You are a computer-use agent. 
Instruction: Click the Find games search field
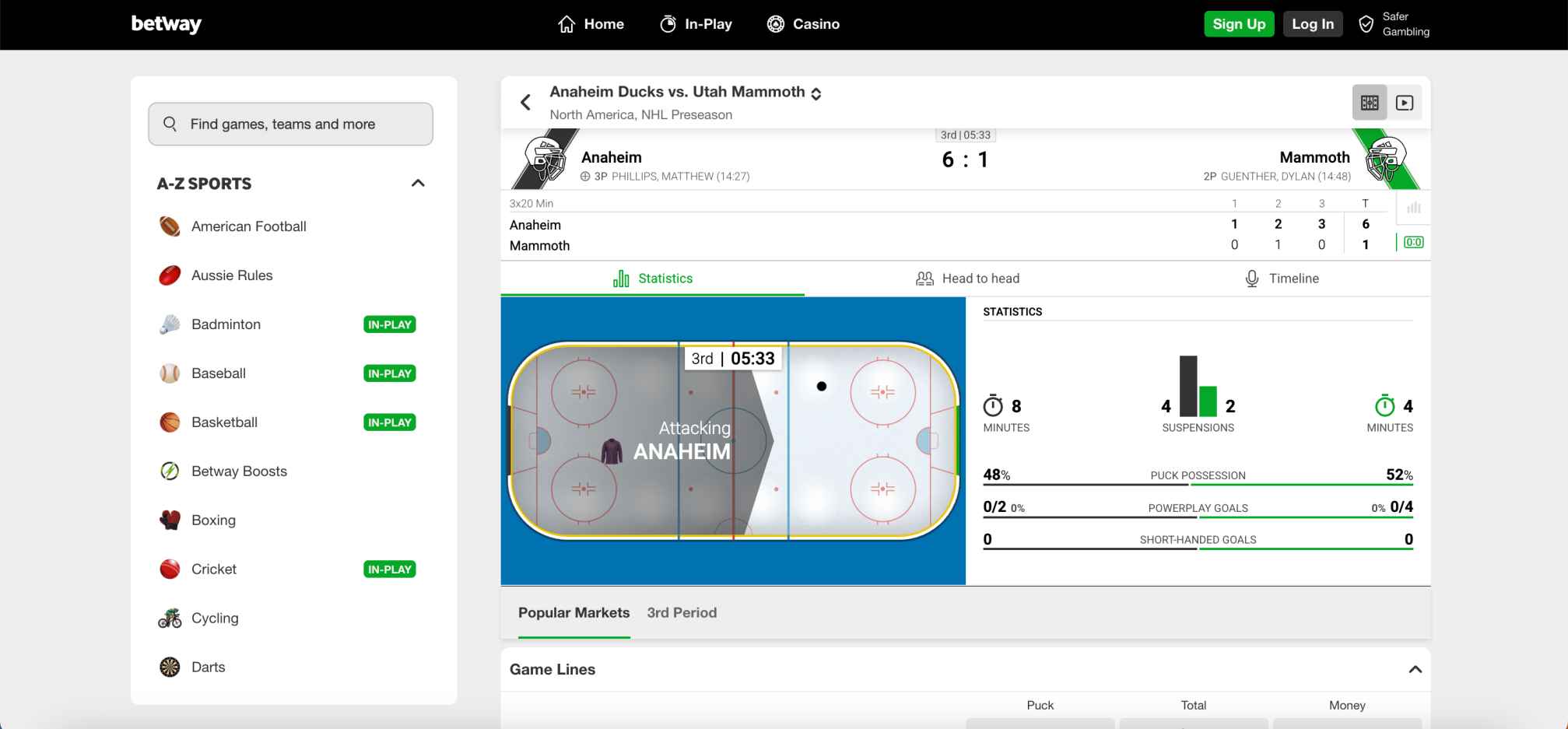pyautogui.click(x=290, y=124)
